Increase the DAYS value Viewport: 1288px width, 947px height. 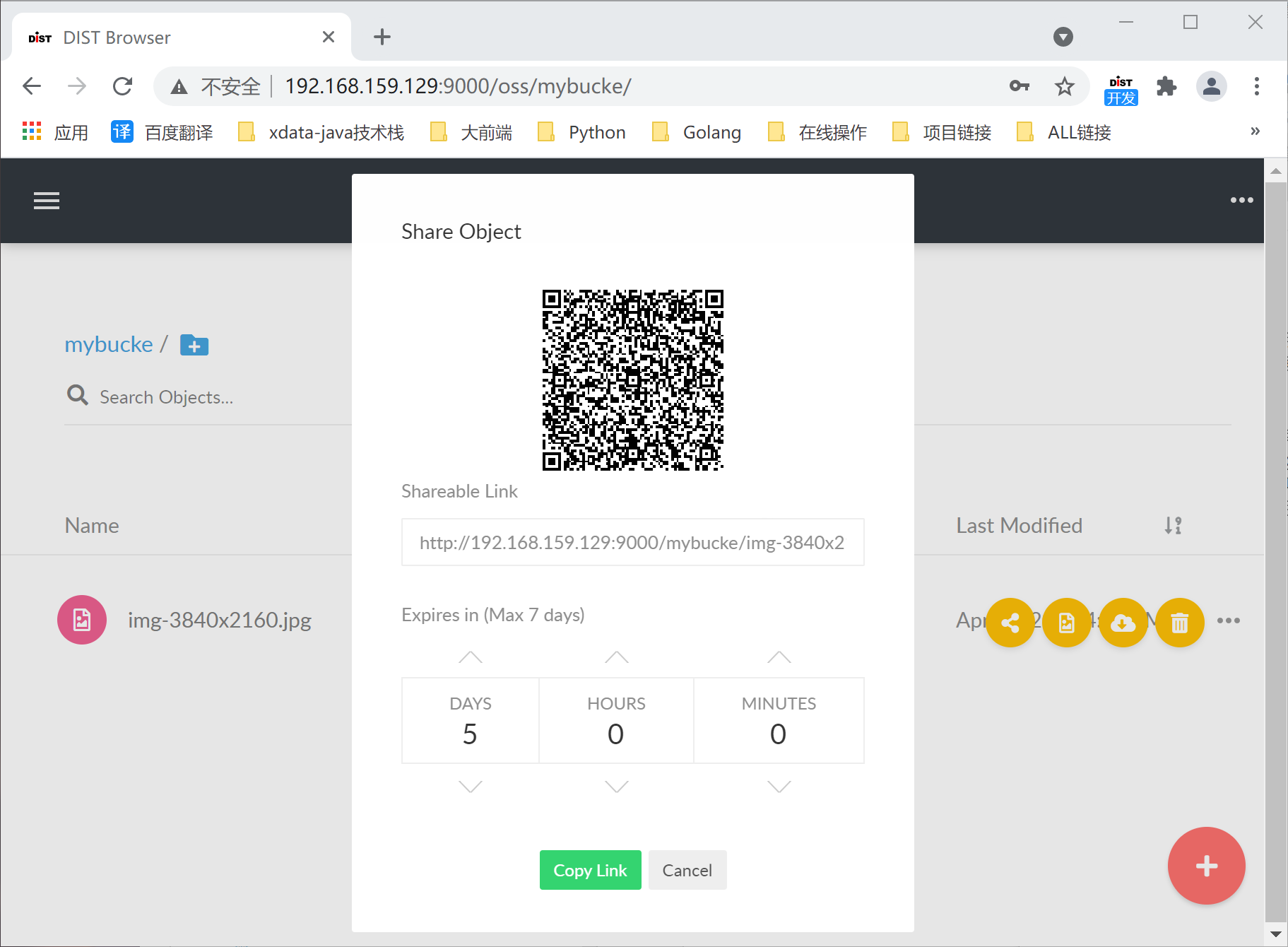coord(471,657)
